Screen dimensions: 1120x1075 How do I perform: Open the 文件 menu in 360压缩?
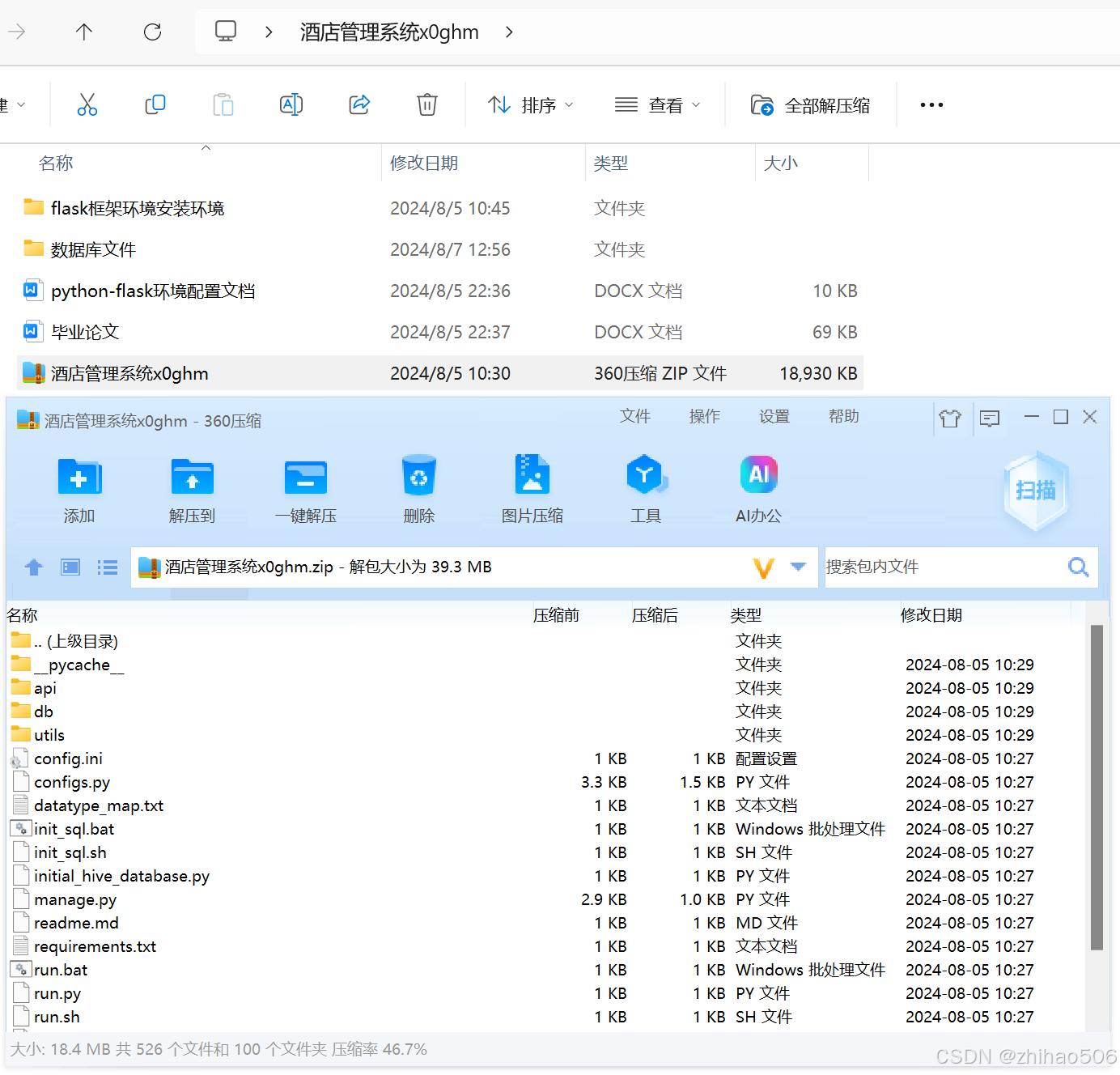click(x=636, y=416)
